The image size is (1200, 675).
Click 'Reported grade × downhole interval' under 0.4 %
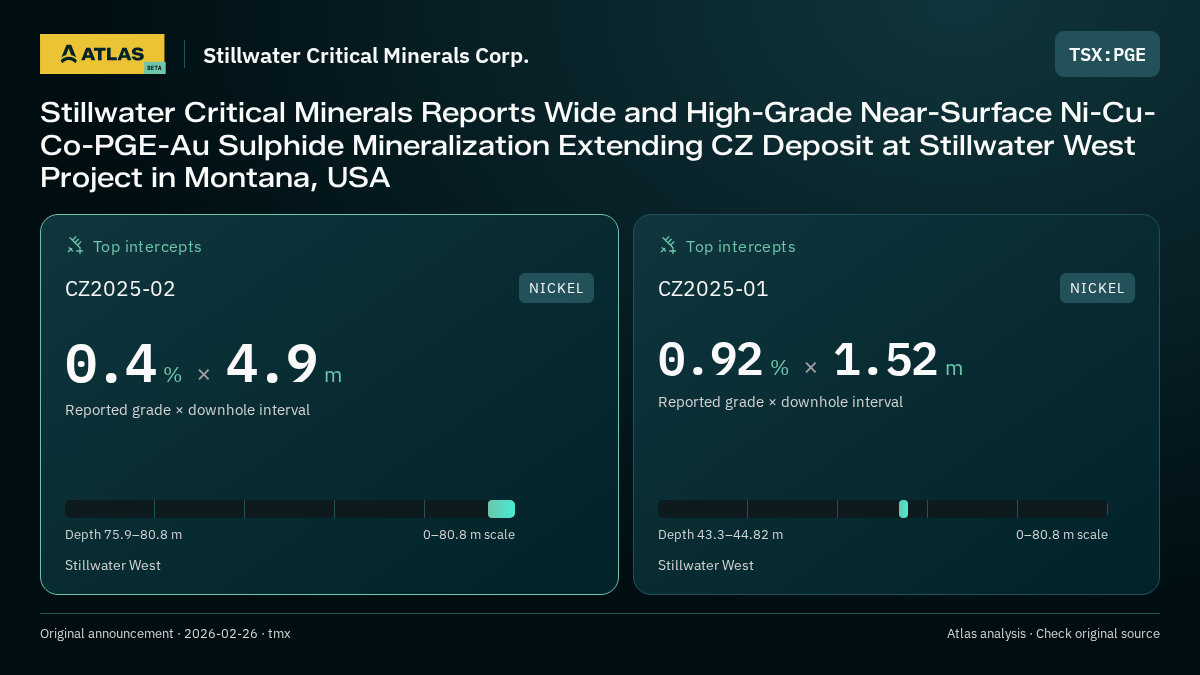click(187, 410)
